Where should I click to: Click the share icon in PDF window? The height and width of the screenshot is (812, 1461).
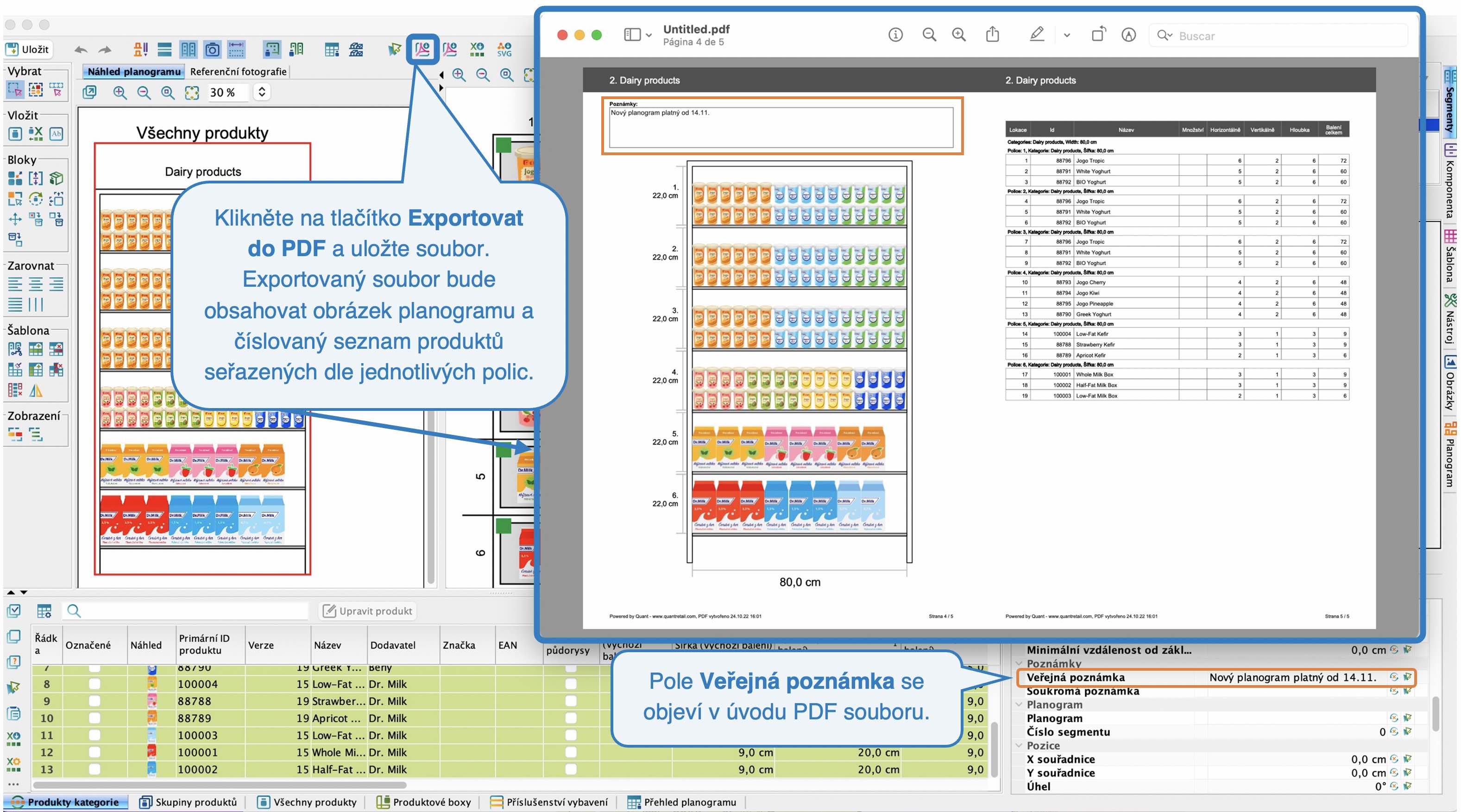(992, 35)
